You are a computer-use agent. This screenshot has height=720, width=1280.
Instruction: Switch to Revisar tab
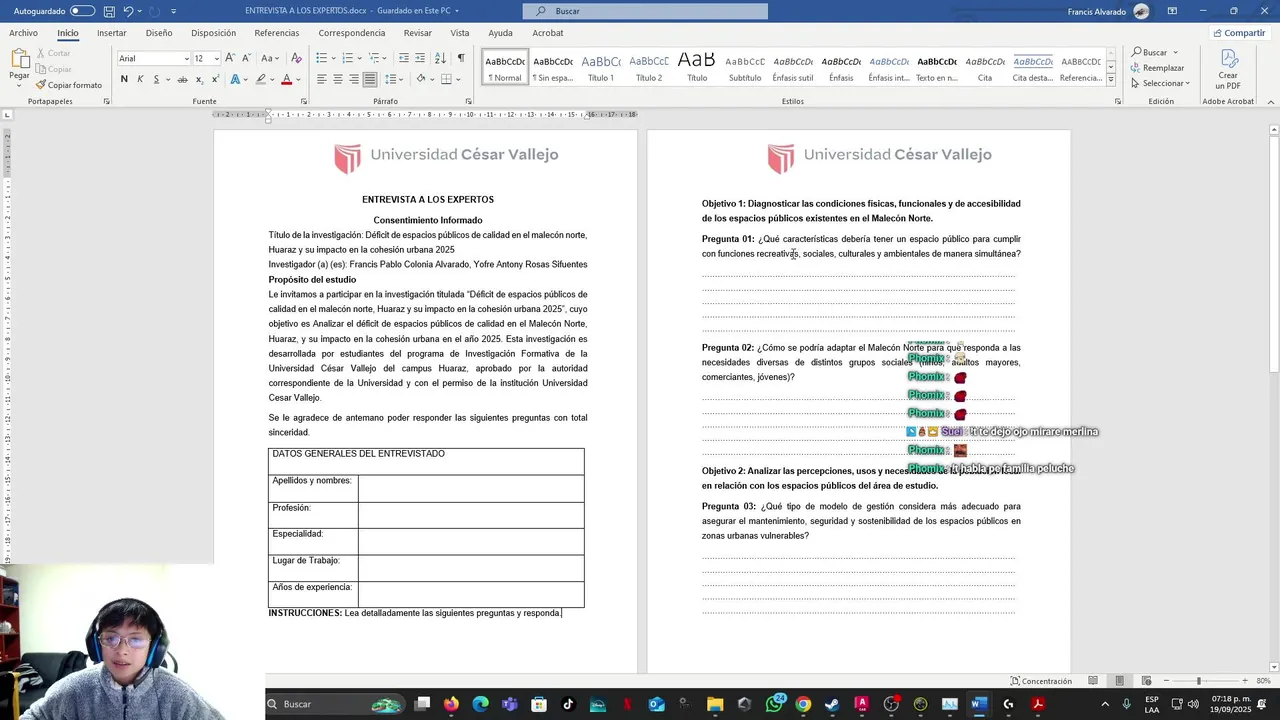[418, 33]
